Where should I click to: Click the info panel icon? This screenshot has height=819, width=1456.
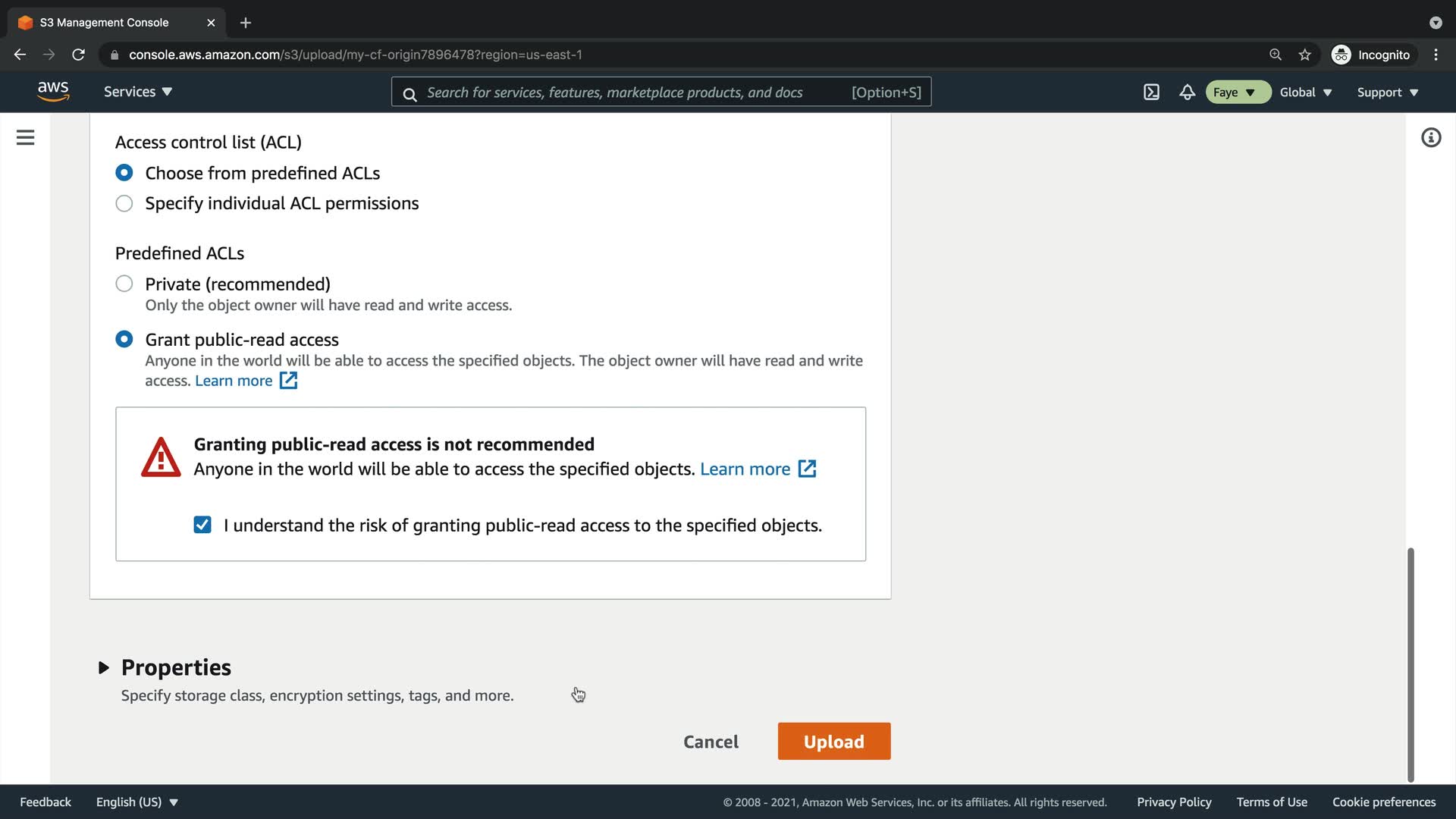tap(1430, 137)
